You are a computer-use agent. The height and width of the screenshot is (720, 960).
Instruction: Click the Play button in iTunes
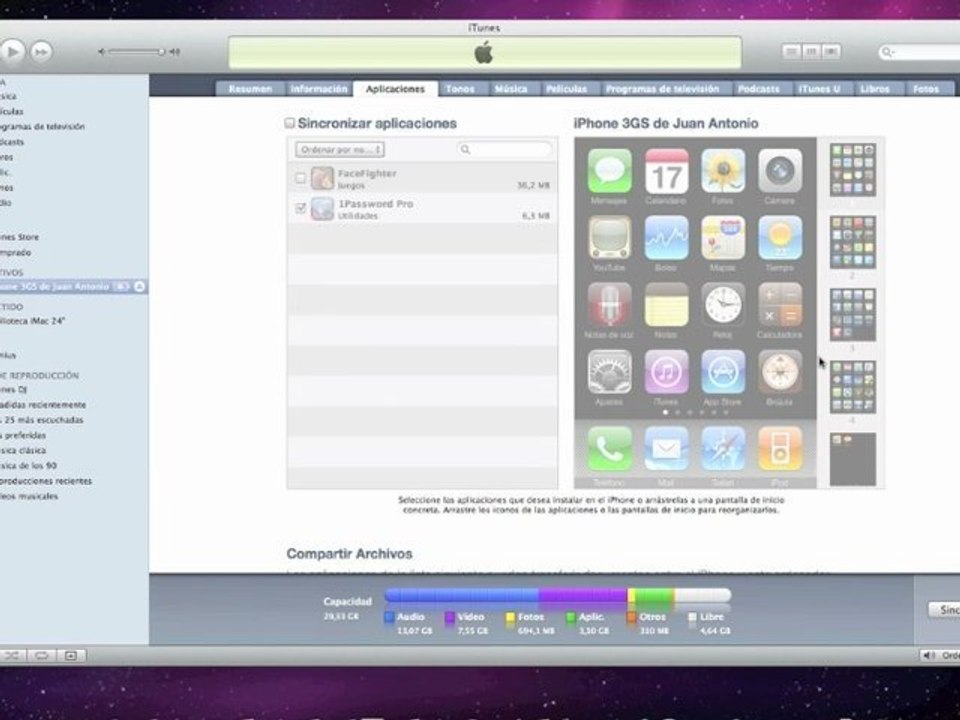pos(12,51)
